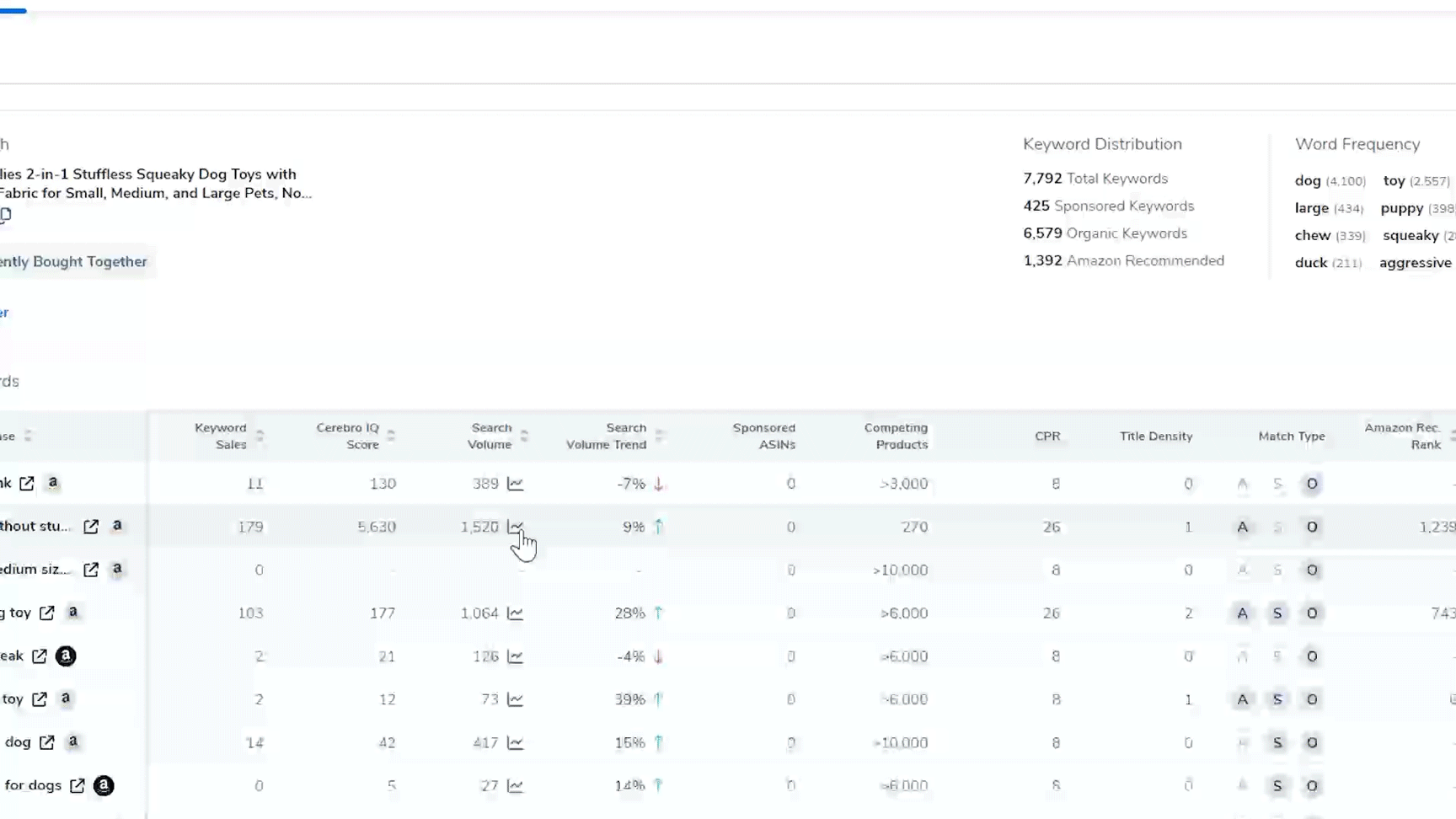The width and height of the screenshot is (1456, 819).
Task: Sort table by Cerebro IQ Score arrows
Action: [391, 436]
